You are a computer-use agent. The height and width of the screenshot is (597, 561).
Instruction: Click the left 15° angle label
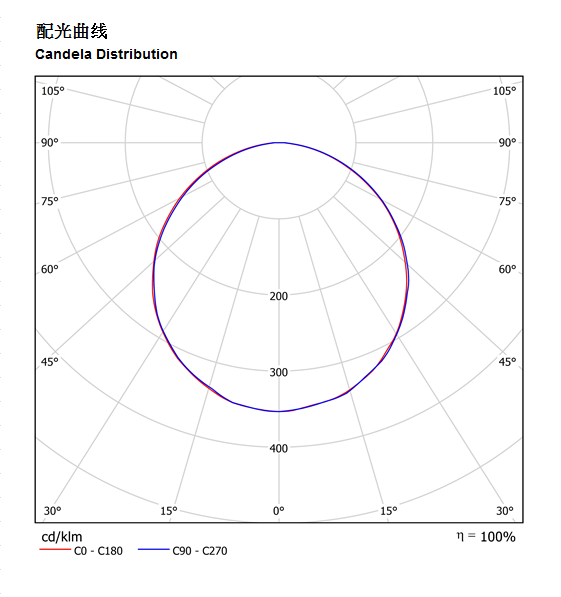(169, 511)
